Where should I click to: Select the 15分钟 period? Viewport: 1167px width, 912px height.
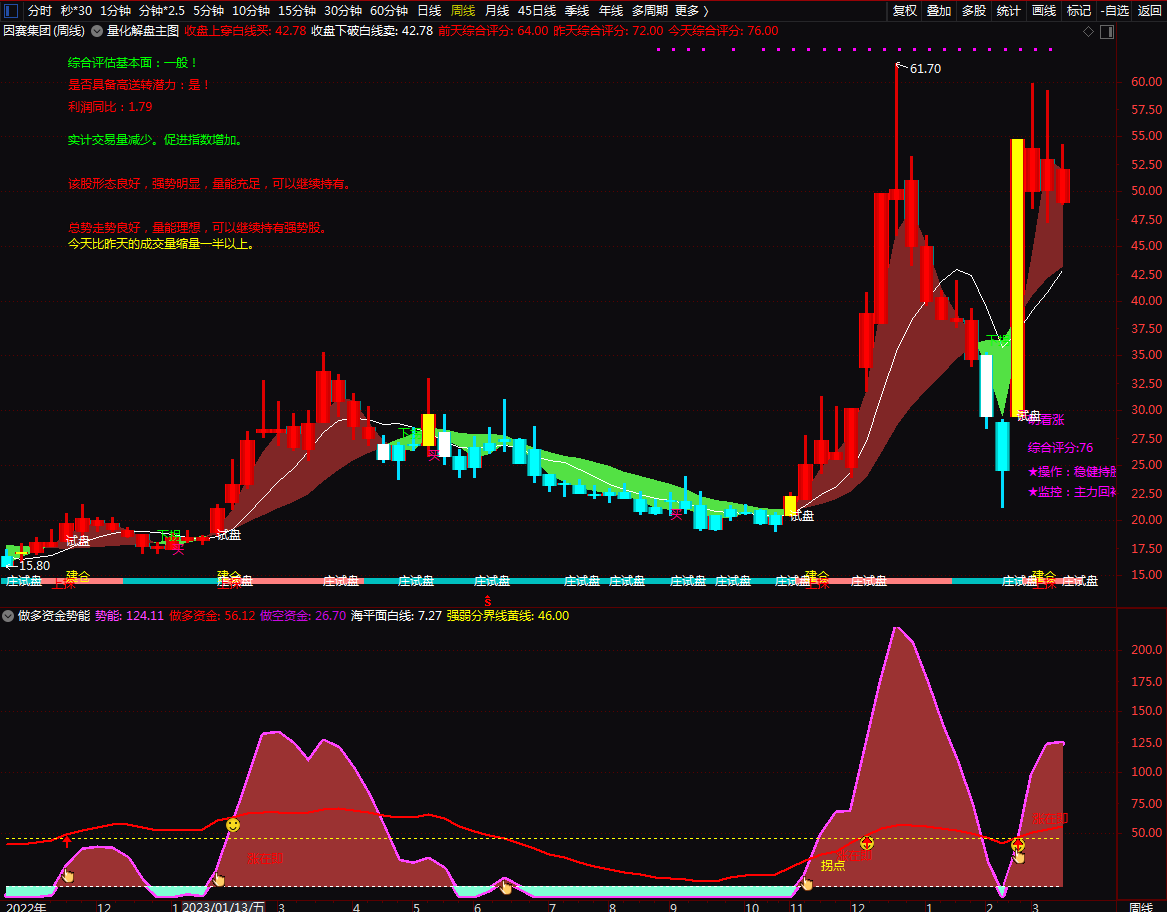(x=297, y=10)
